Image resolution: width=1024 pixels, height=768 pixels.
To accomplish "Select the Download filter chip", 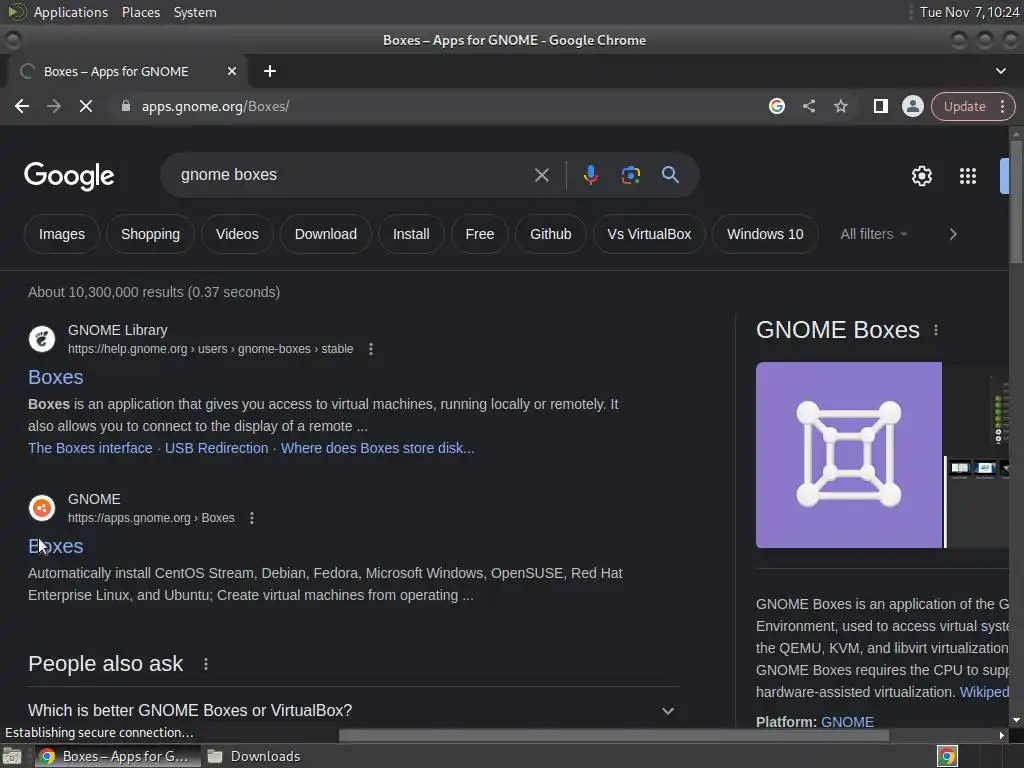I will tap(326, 234).
